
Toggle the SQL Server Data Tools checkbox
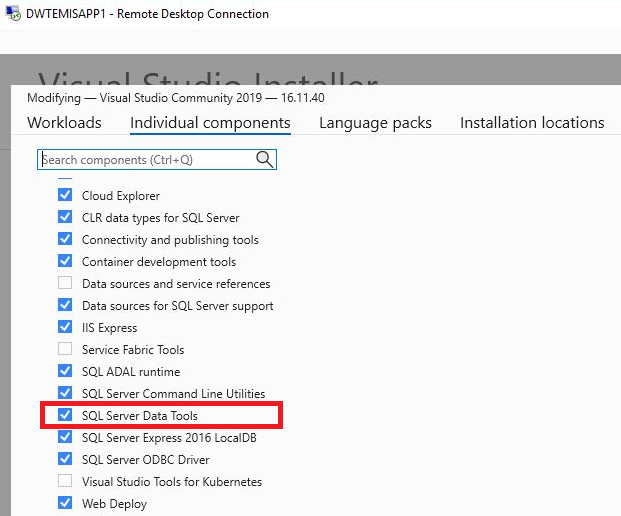click(x=65, y=415)
